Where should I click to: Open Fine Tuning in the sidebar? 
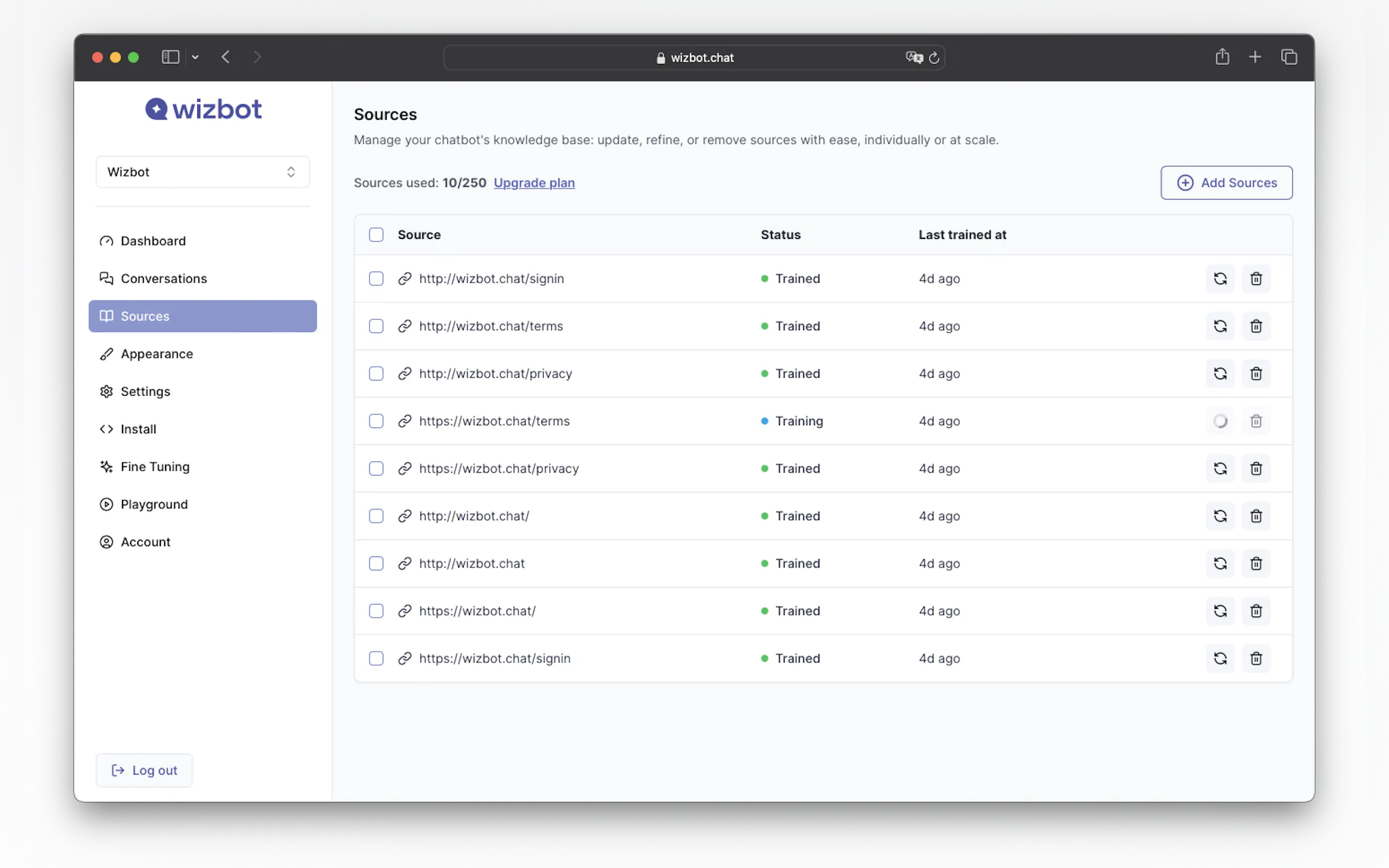[154, 467]
